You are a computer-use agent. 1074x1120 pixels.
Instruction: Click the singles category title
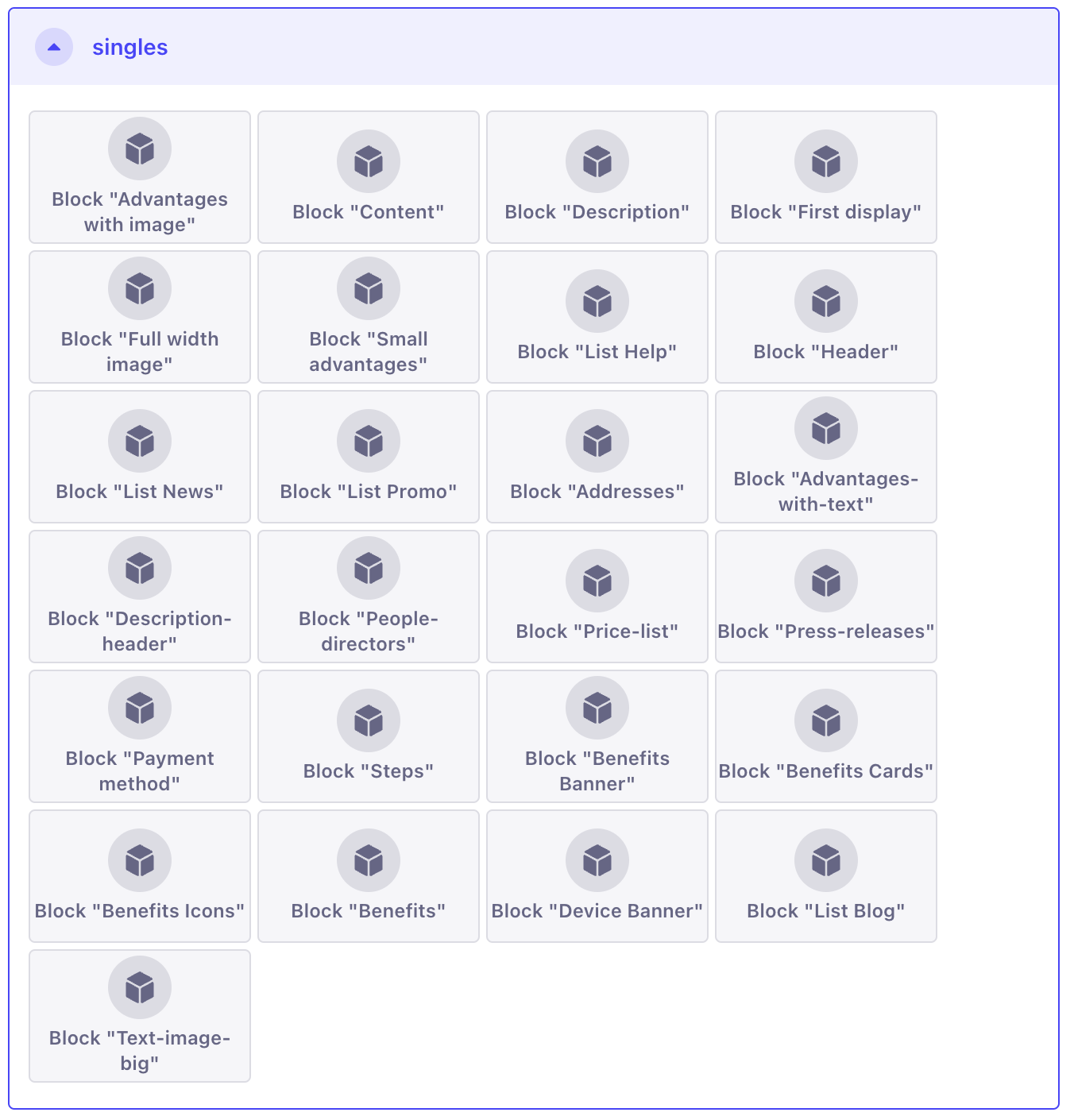[x=129, y=48]
